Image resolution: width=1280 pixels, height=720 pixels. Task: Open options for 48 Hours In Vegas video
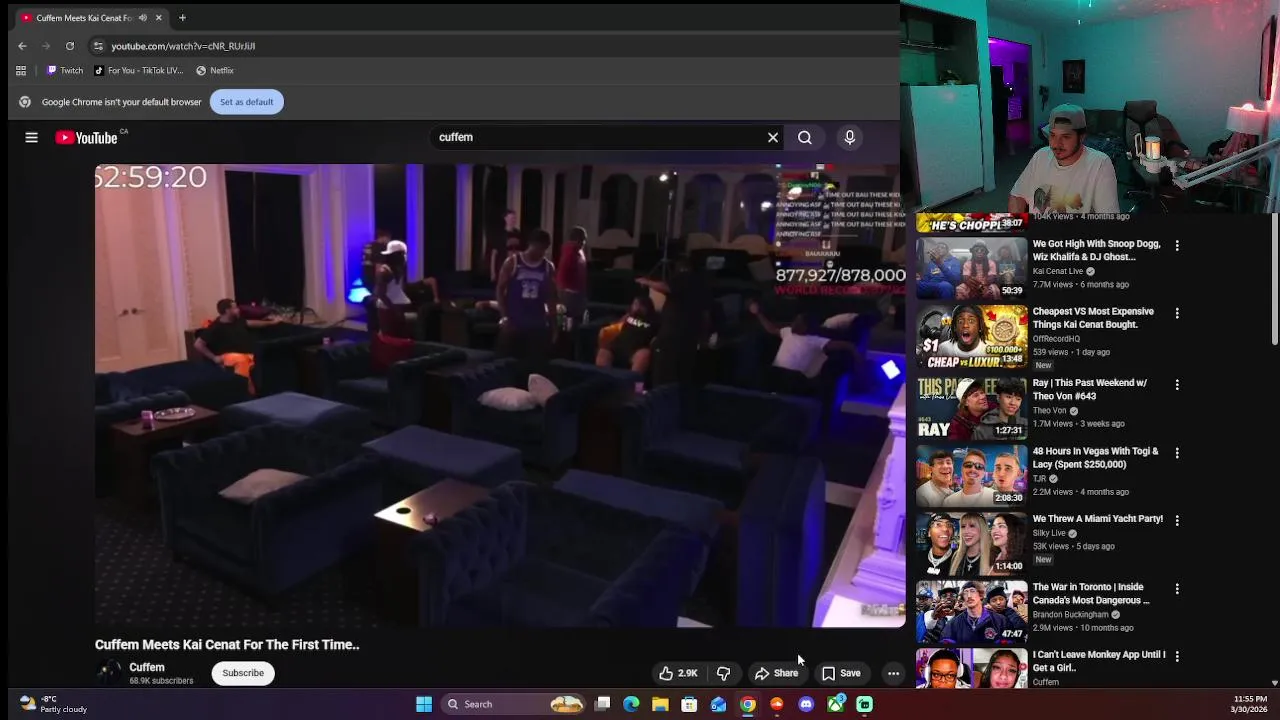pos(1177,452)
